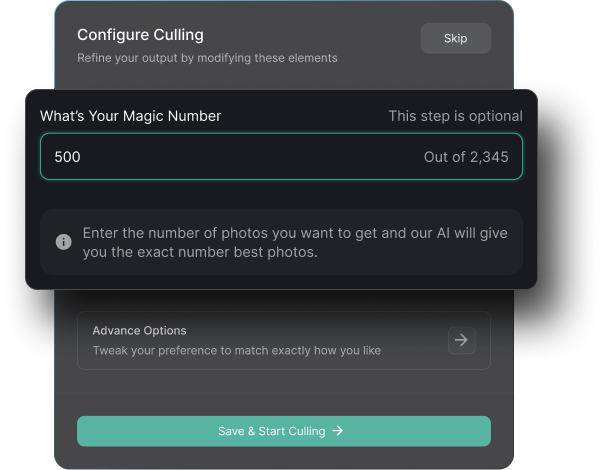Viewport: 603px width, 470px height.
Task: Click the Skip button
Action: (x=455, y=39)
